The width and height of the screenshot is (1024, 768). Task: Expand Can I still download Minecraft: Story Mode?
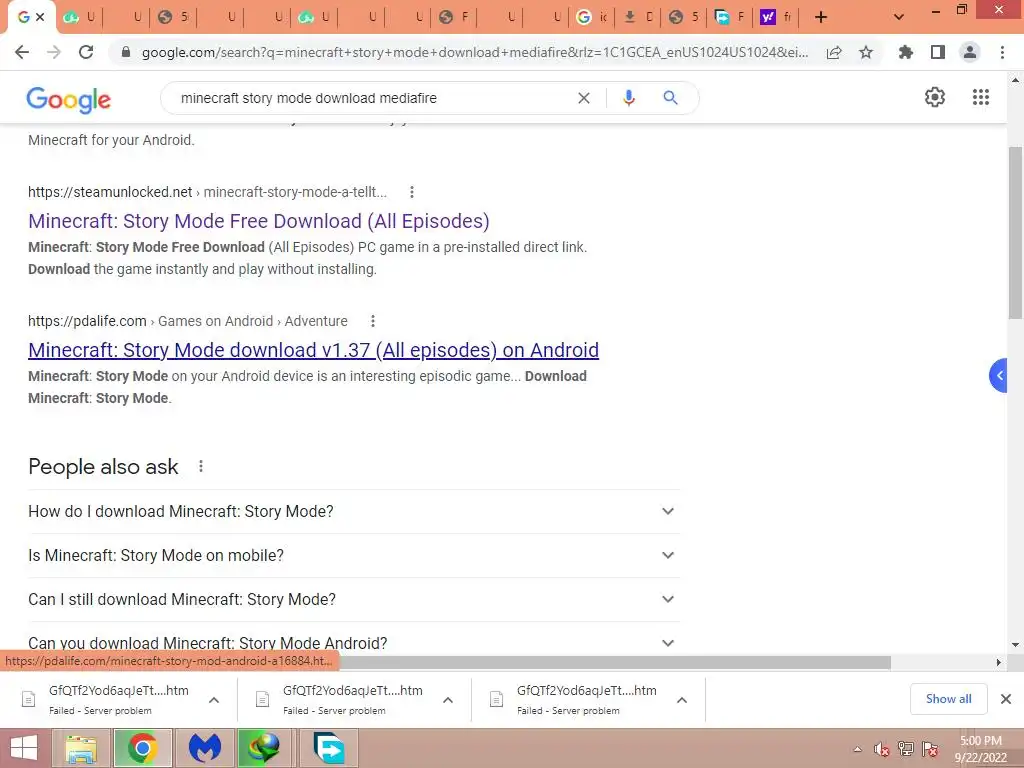click(x=353, y=600)
